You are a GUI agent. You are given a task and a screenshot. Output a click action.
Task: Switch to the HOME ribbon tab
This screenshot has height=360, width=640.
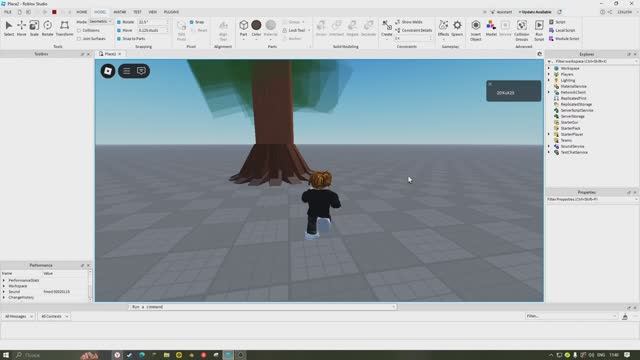click(82, 12)
